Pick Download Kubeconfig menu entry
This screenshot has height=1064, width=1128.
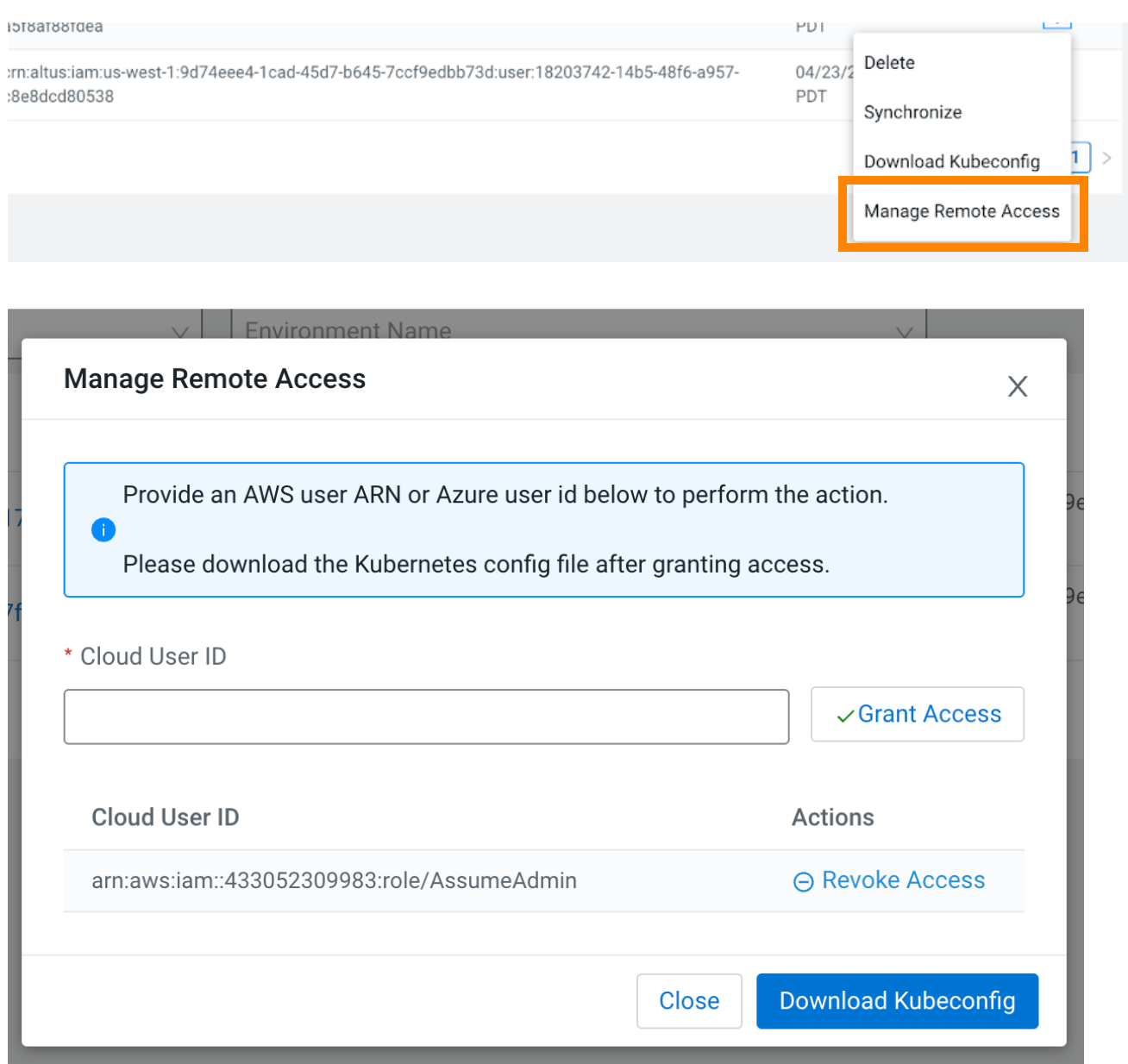[x=951, y=161]
